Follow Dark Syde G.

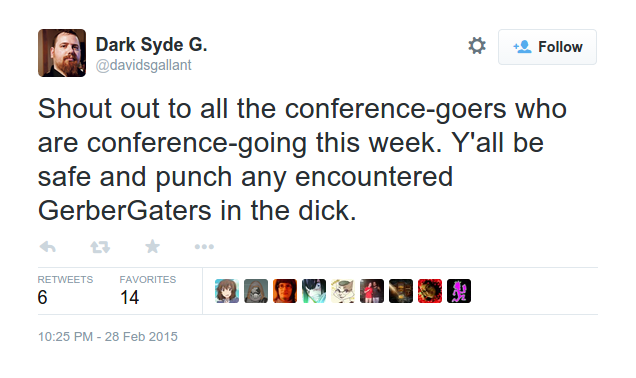547,47
